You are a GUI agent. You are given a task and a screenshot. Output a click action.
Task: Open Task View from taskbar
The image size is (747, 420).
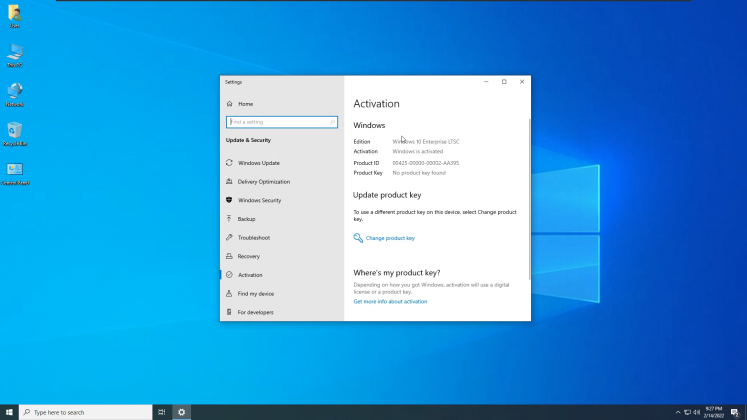pyautogui.click(x=162, y=412)
